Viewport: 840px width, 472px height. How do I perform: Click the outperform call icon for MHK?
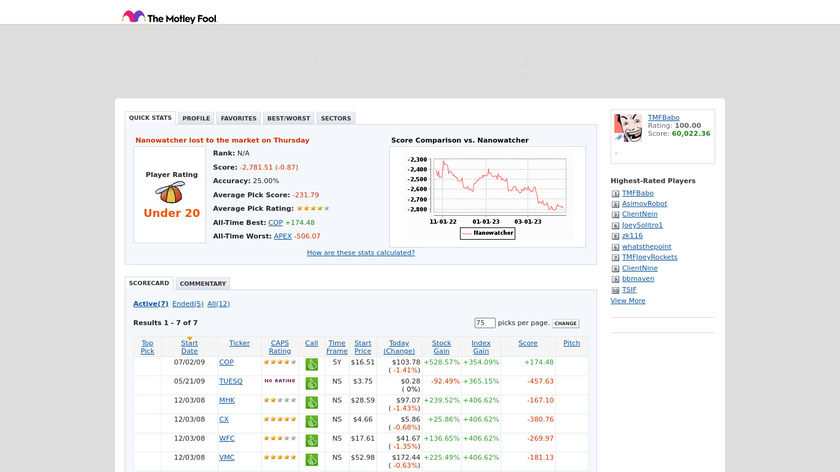(311, 403)
